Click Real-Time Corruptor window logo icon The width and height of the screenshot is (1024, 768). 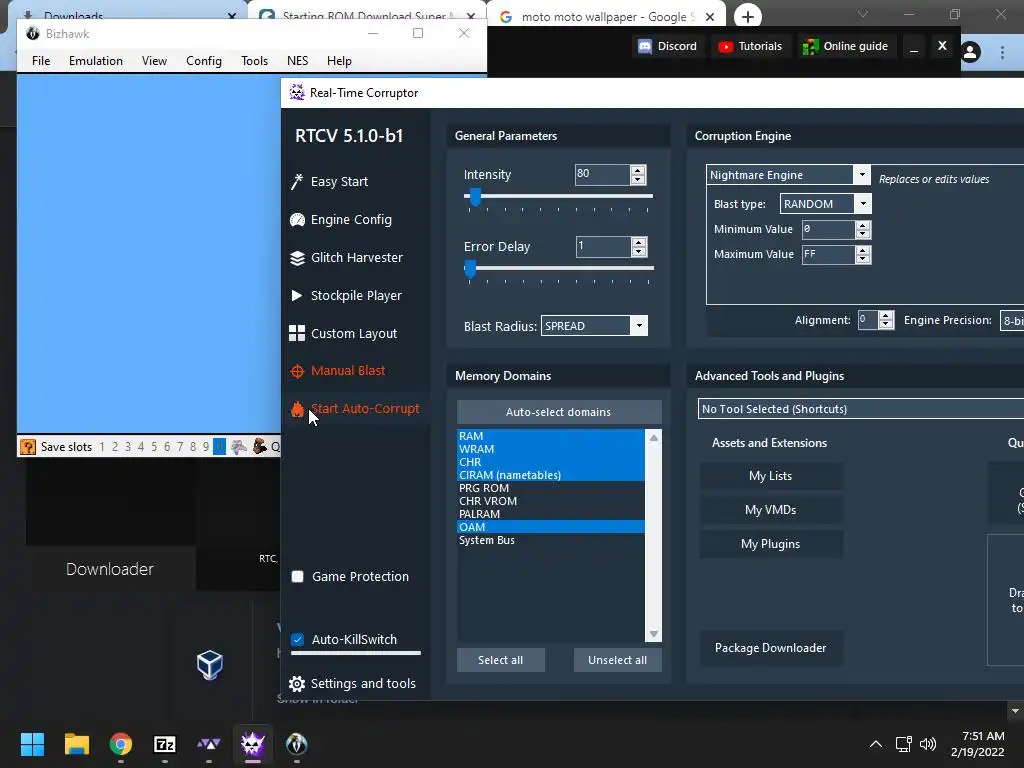[x=297, y=92]
